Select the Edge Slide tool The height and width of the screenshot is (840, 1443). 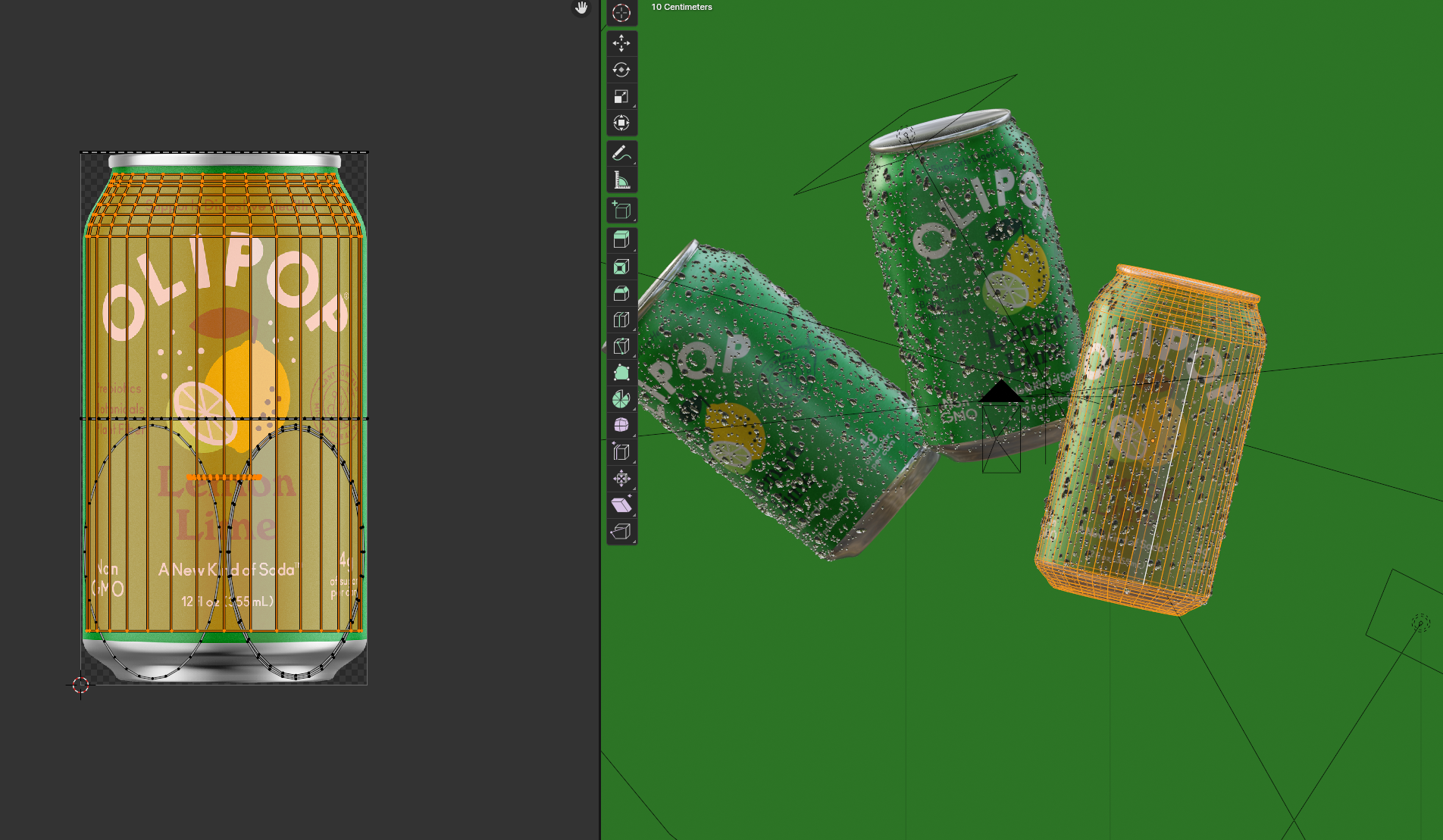click(x=621, y=452)
